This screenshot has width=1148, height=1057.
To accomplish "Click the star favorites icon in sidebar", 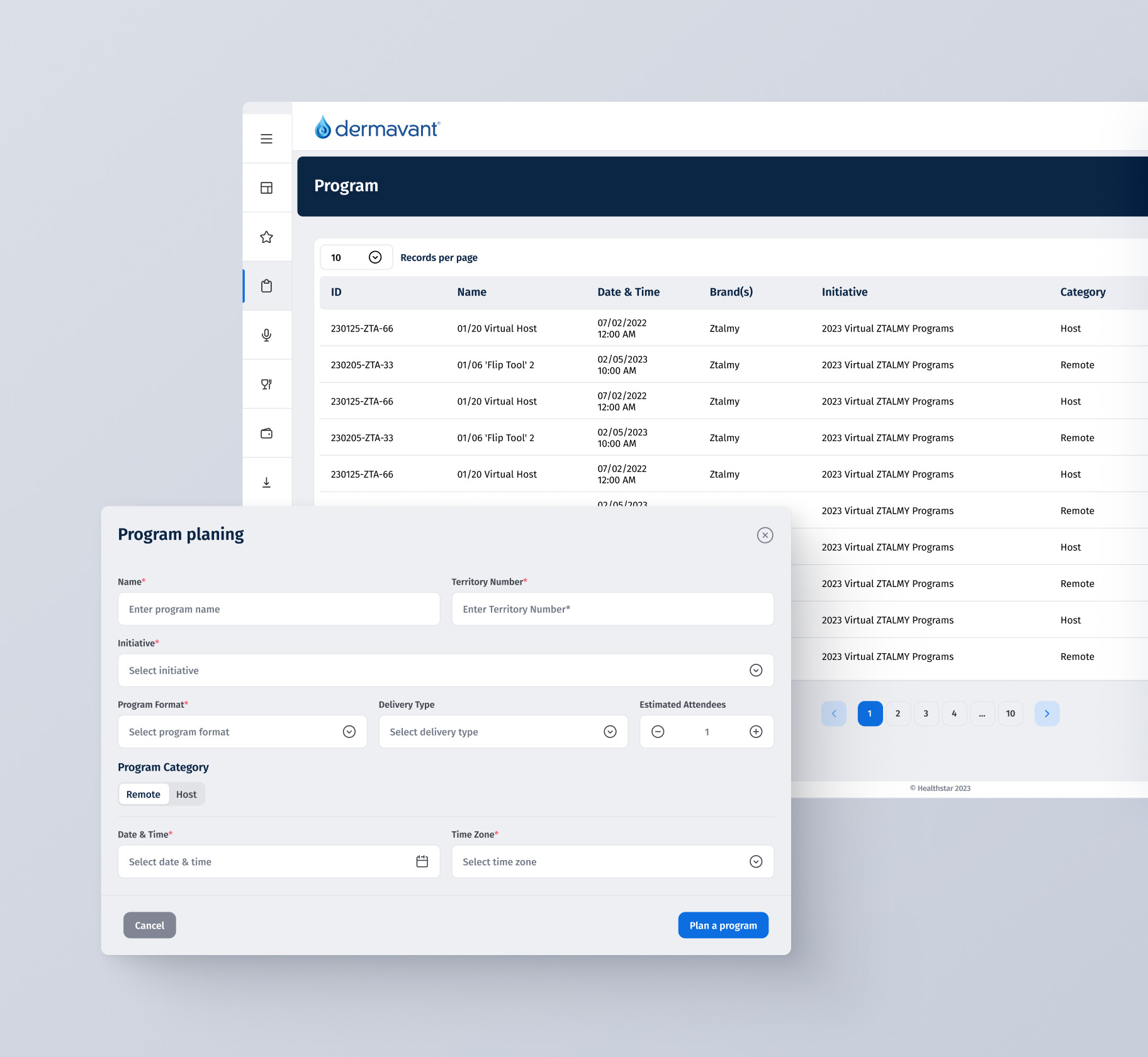I will (x=266, y=237).
